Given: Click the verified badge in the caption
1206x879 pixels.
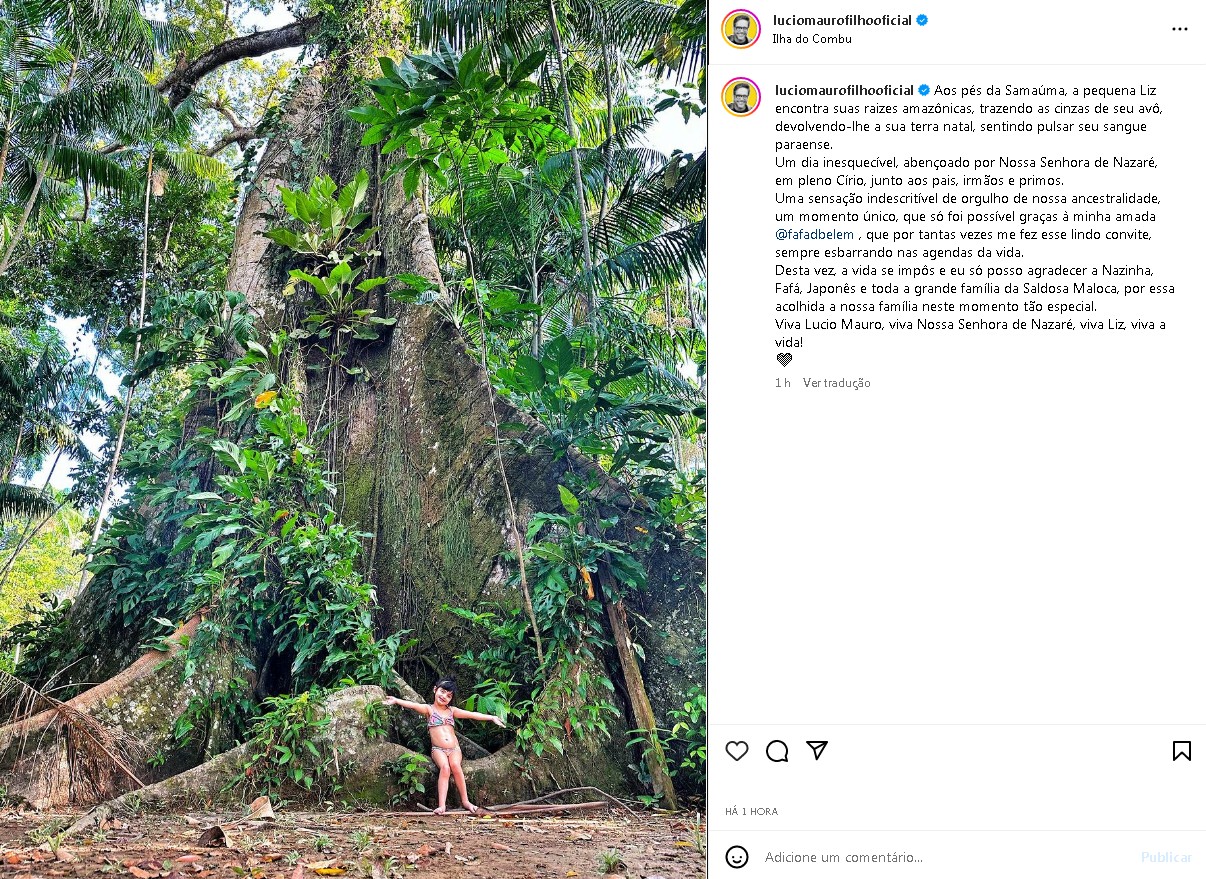Looking at the screenshot, I should 925,90.
